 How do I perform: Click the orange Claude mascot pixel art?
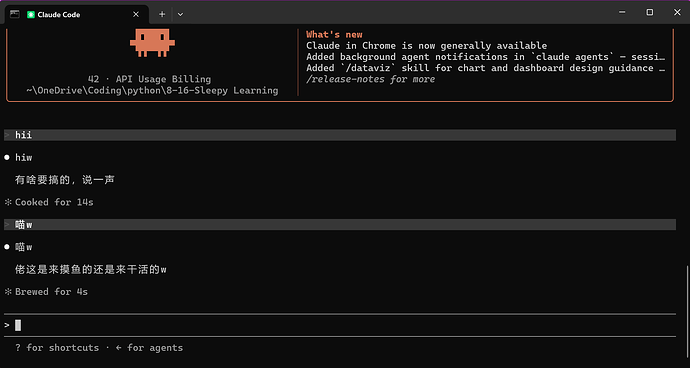pyautogui.click(x=152, y=43)
